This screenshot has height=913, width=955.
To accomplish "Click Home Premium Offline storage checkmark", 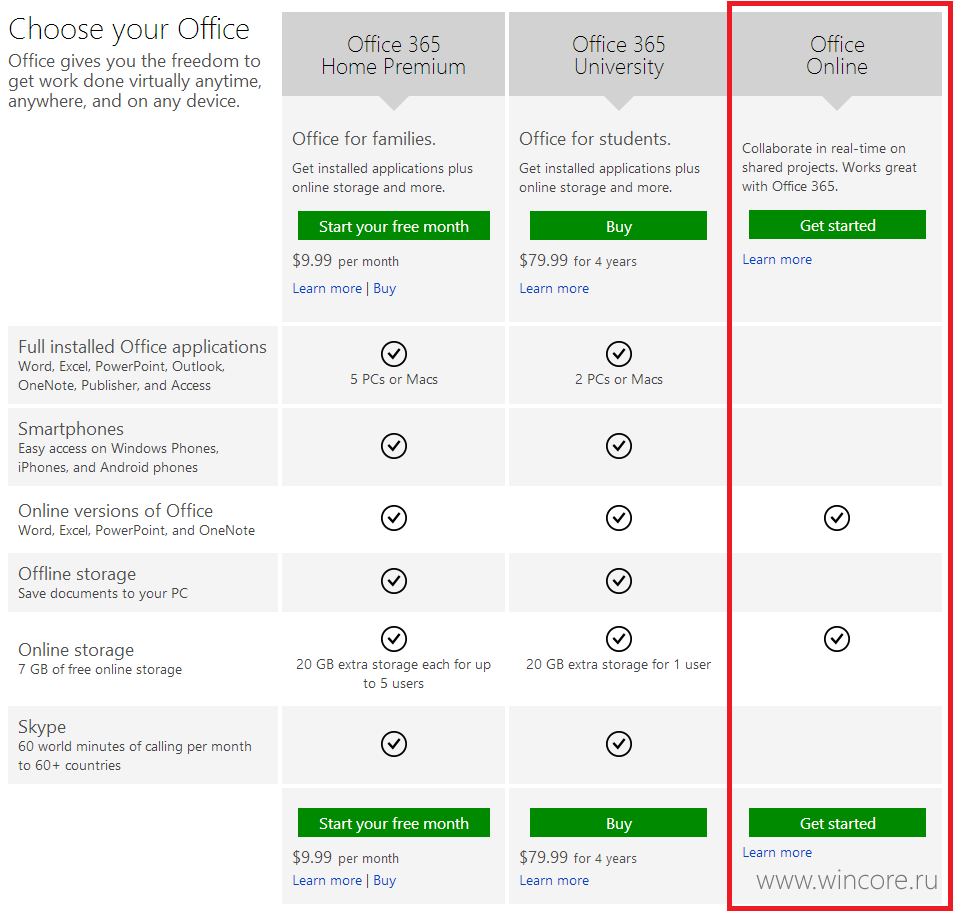I will 394,580.
